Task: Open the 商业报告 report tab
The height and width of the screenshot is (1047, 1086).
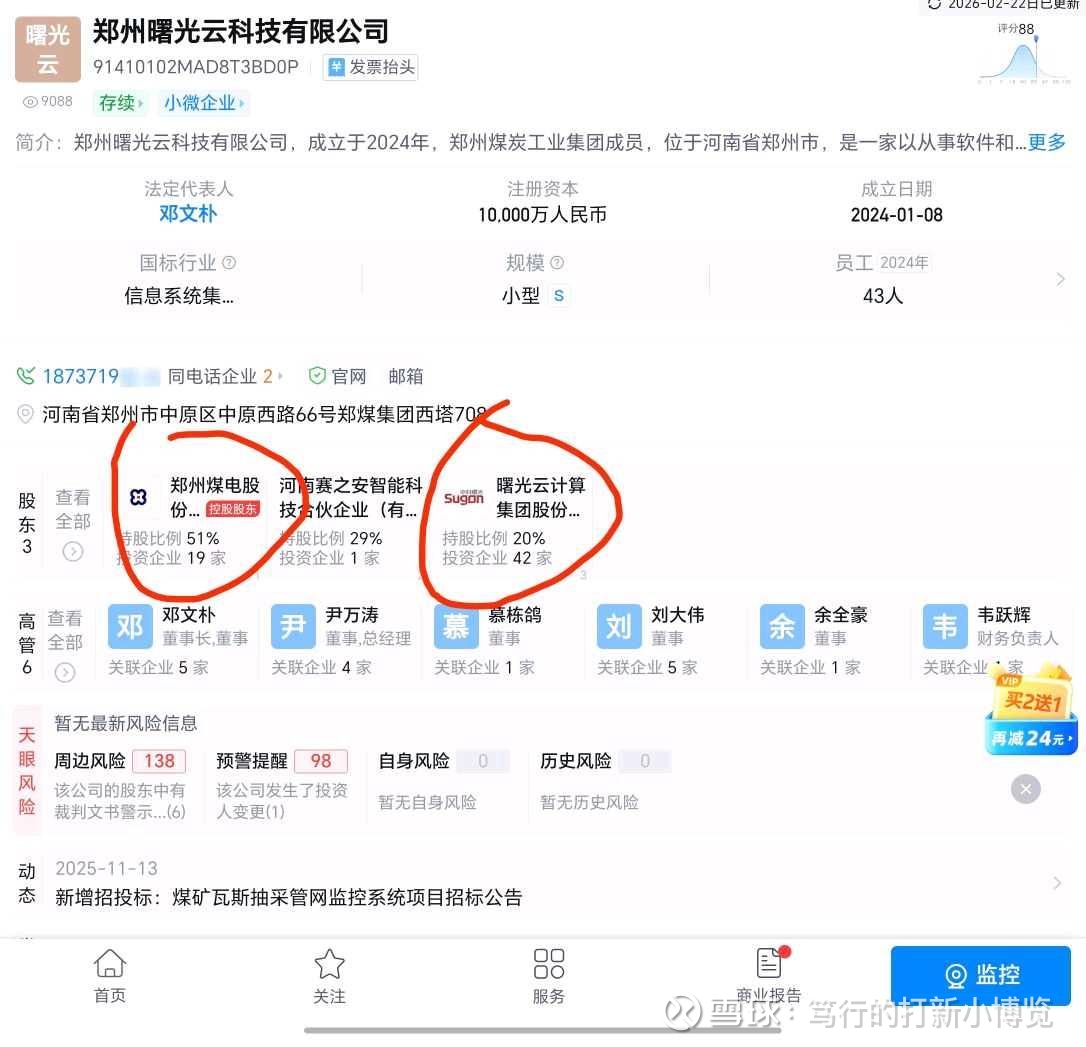Action: point(769,976)
